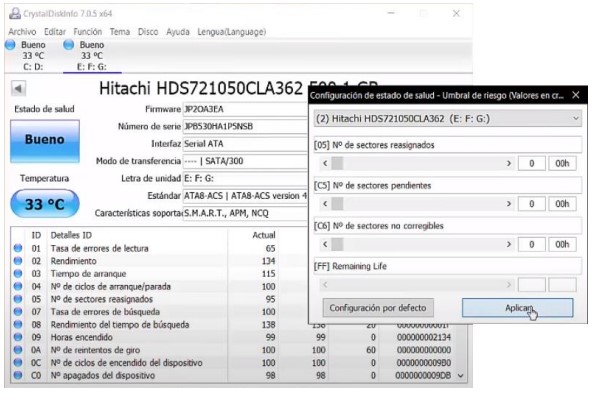The width and height of the screenshot is (593, 394).
Task: Click the [C6] decimal value field
Action: click(x=531, y=244)
